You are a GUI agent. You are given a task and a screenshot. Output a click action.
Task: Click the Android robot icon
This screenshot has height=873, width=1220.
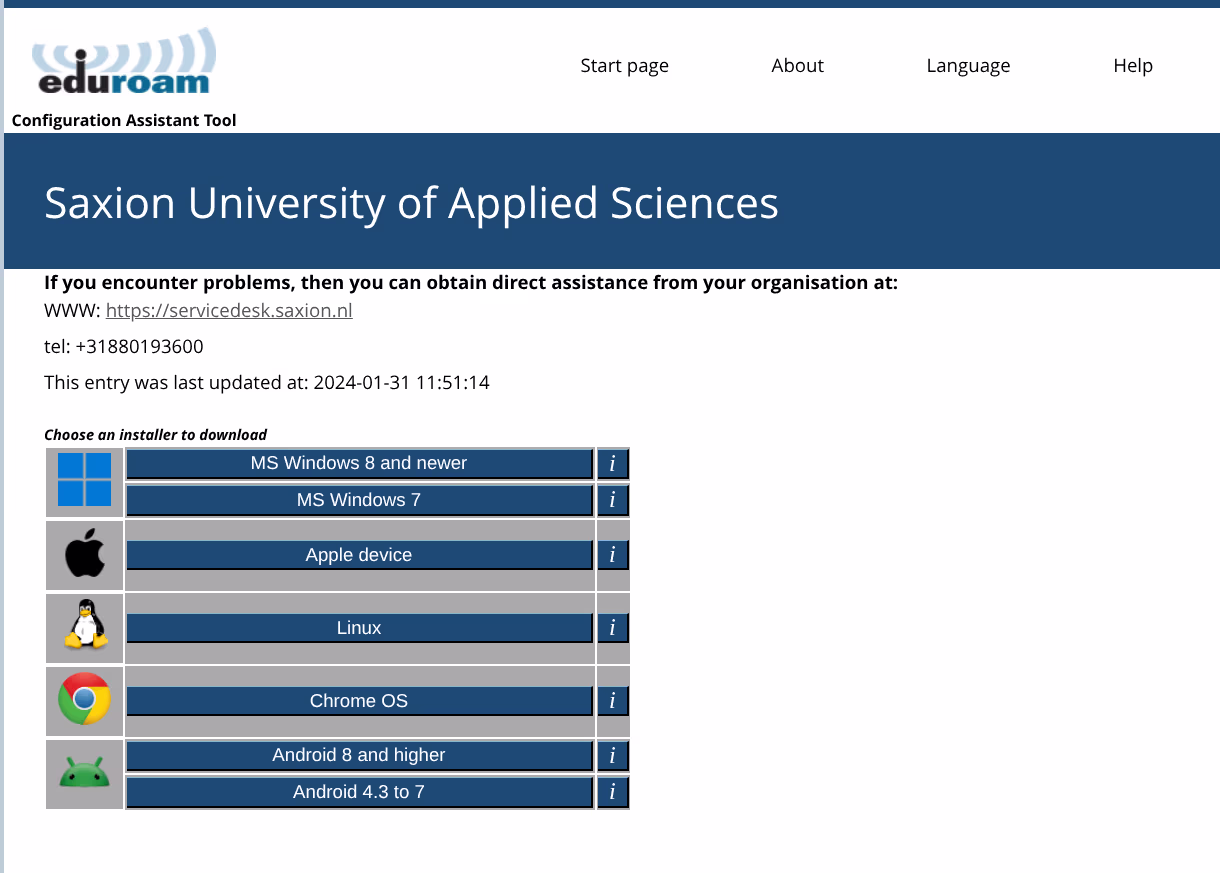click(x=85, y=773)
